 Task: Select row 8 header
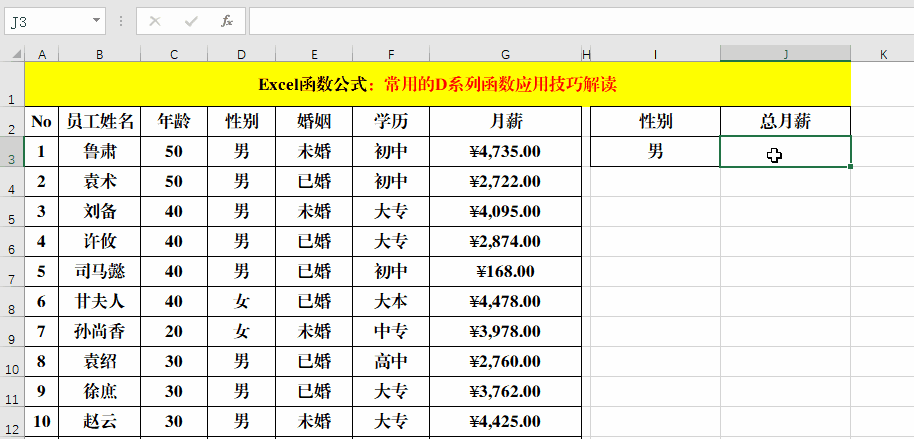(12, 301)
